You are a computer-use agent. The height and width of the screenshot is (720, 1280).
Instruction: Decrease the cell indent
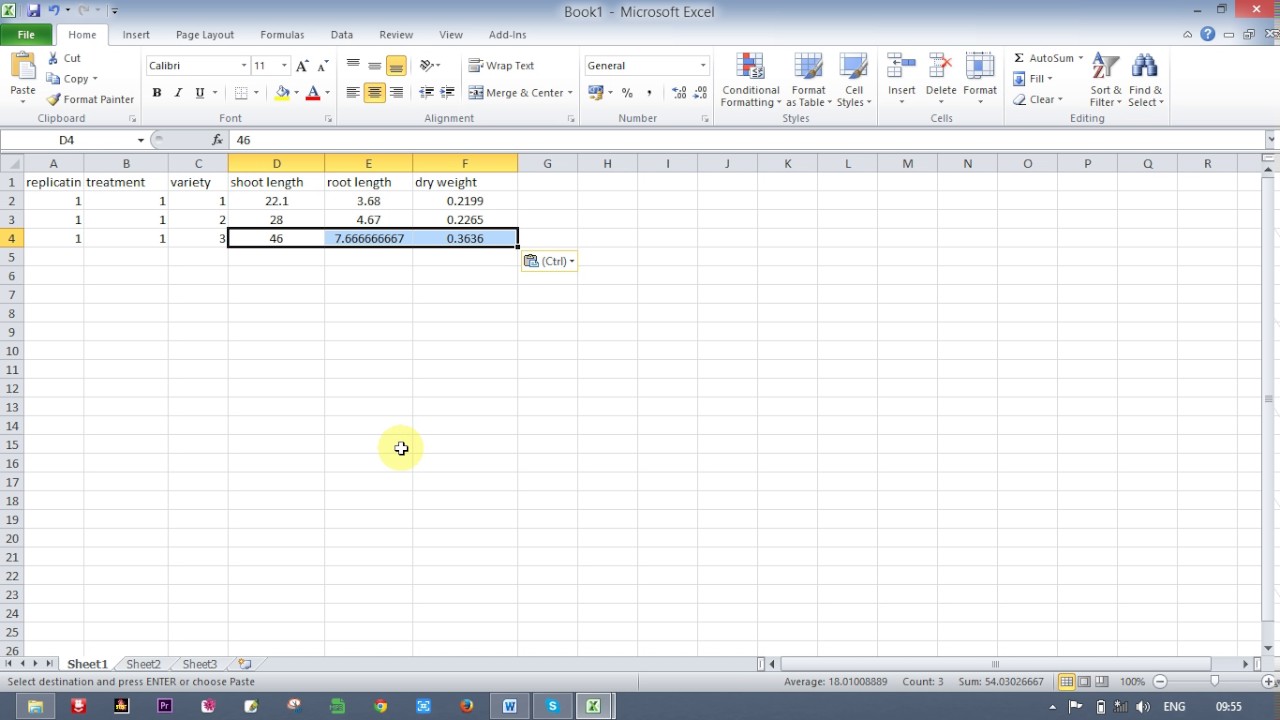[x=427, y=93]
